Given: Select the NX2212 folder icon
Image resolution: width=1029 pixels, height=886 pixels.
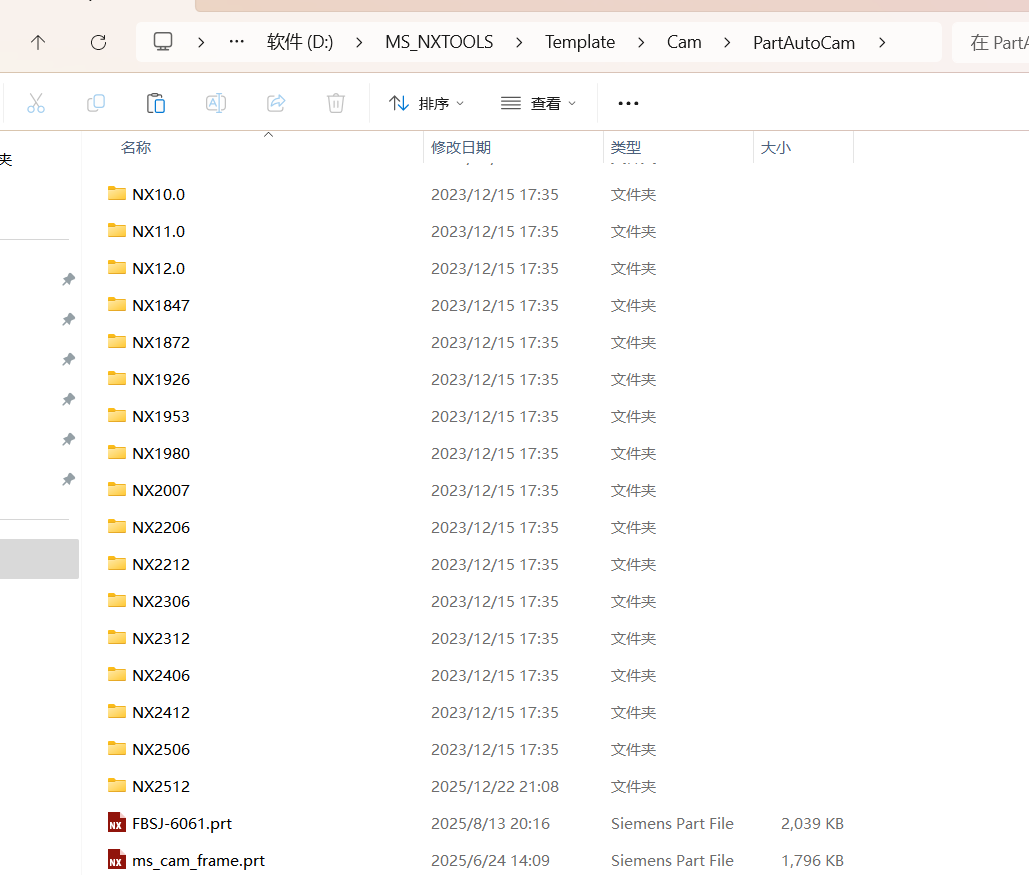Looking at the screenshot, I should click(117, 564).
